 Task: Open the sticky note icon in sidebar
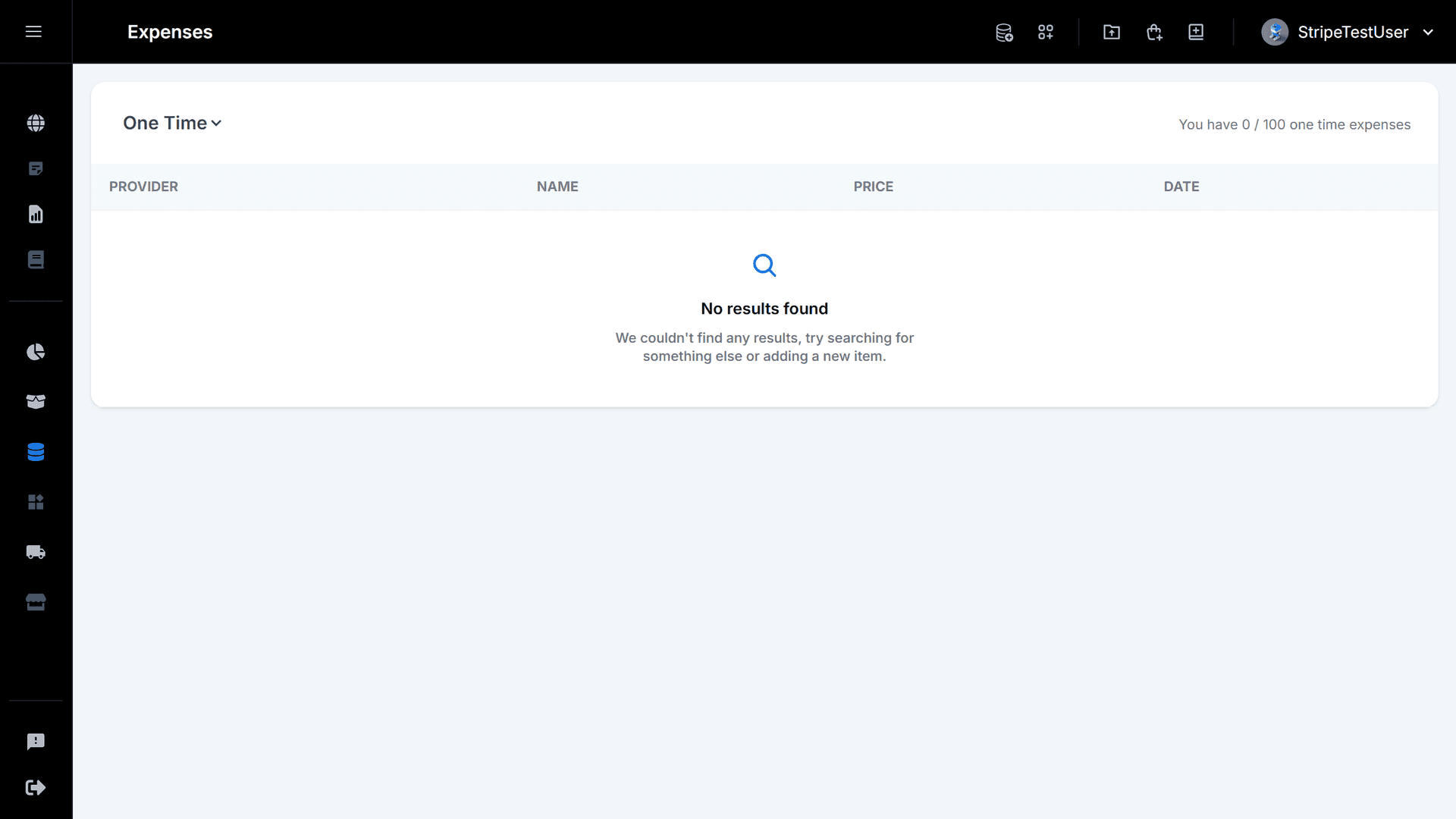36,168
